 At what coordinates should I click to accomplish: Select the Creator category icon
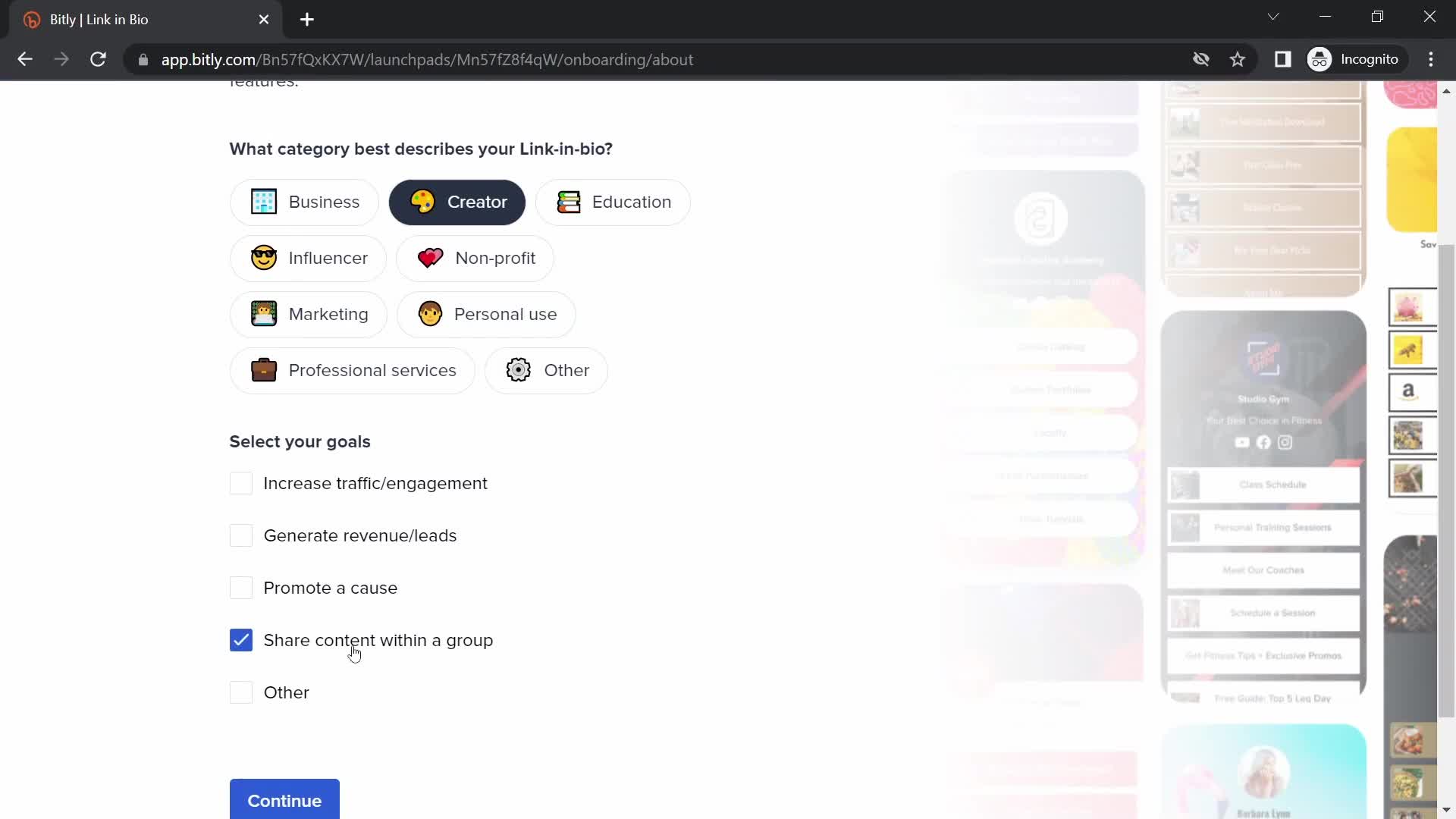[423, 202]
